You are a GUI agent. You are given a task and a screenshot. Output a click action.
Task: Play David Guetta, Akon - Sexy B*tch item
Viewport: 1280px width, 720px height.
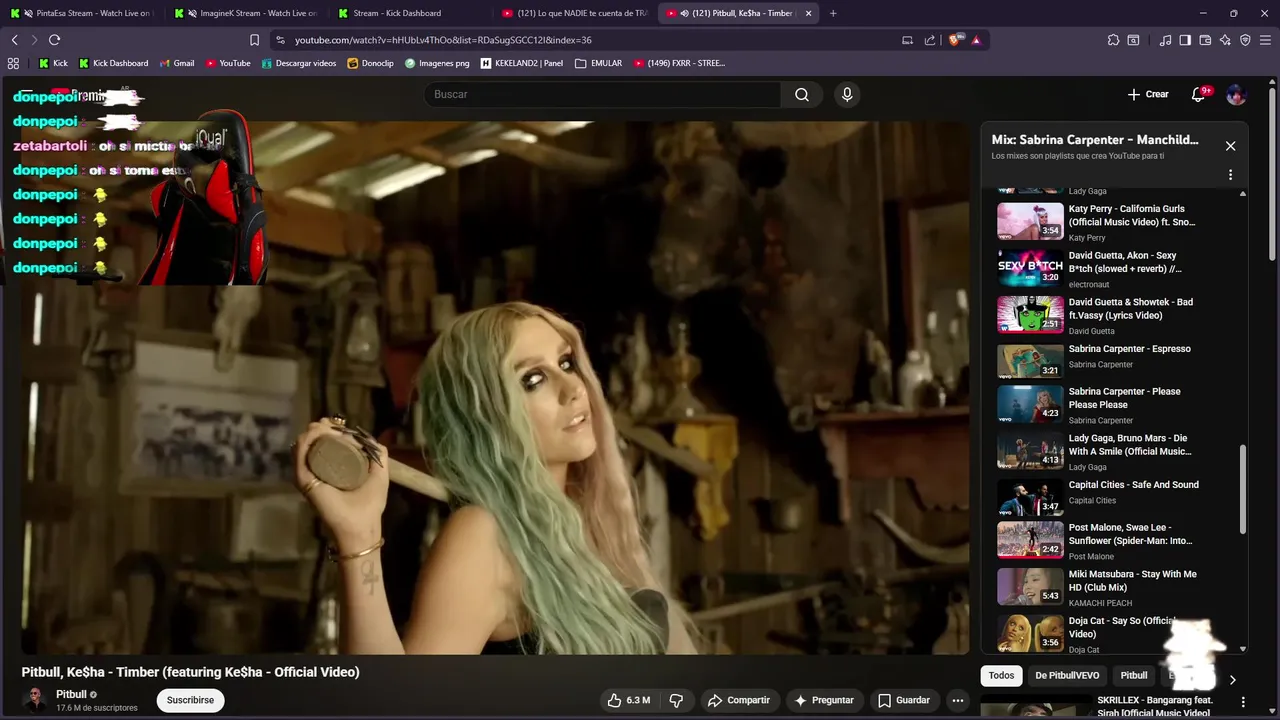pos(1110,268)
